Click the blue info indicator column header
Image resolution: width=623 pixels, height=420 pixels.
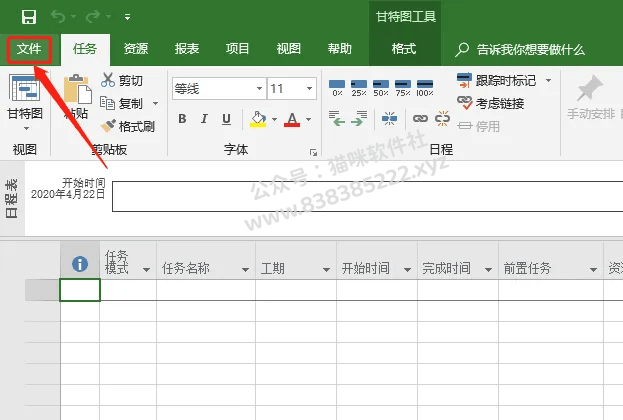click(80, 264)
